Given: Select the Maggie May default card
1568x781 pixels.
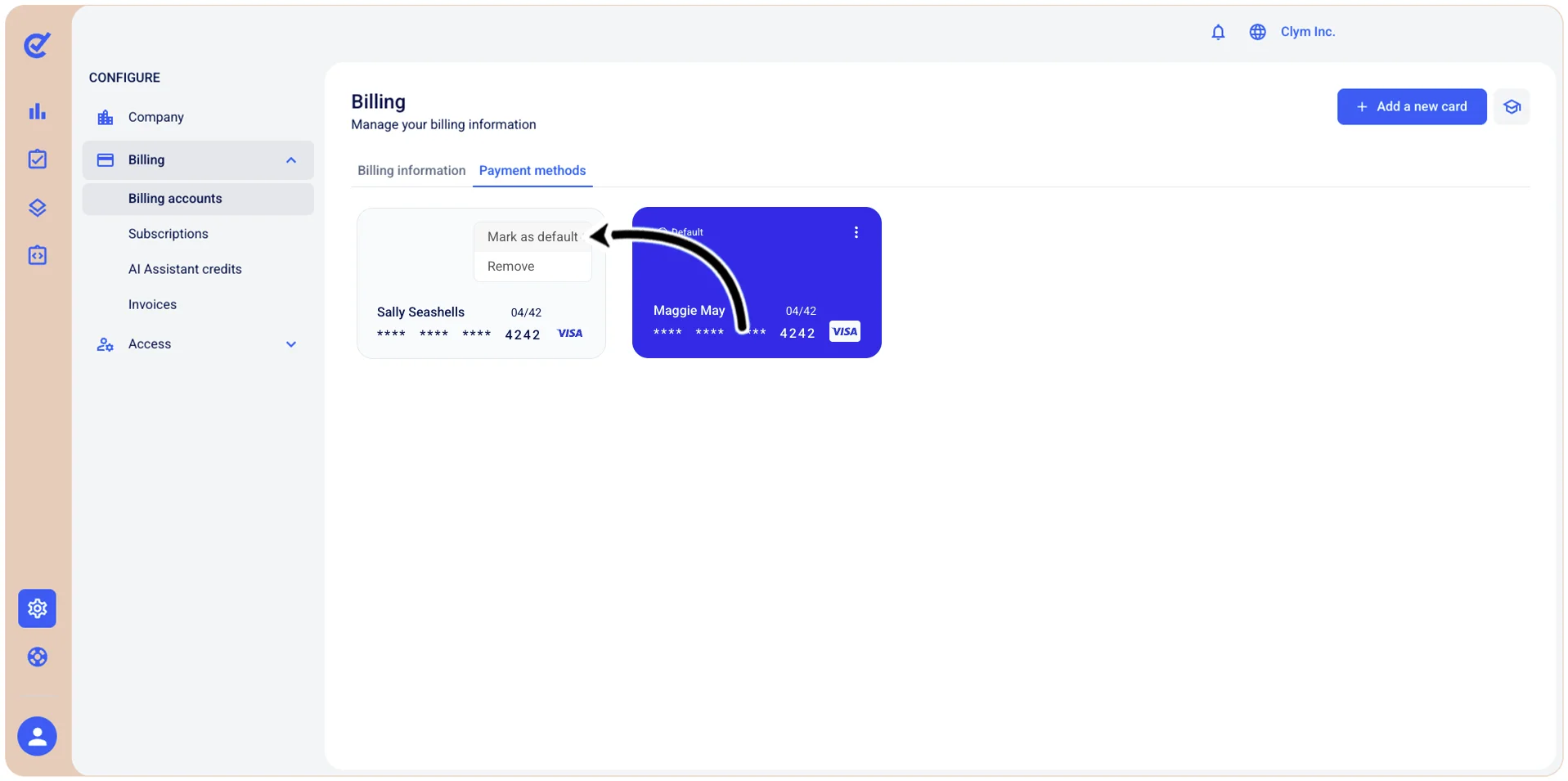Looking at the screenshot, I should (757, 282).
